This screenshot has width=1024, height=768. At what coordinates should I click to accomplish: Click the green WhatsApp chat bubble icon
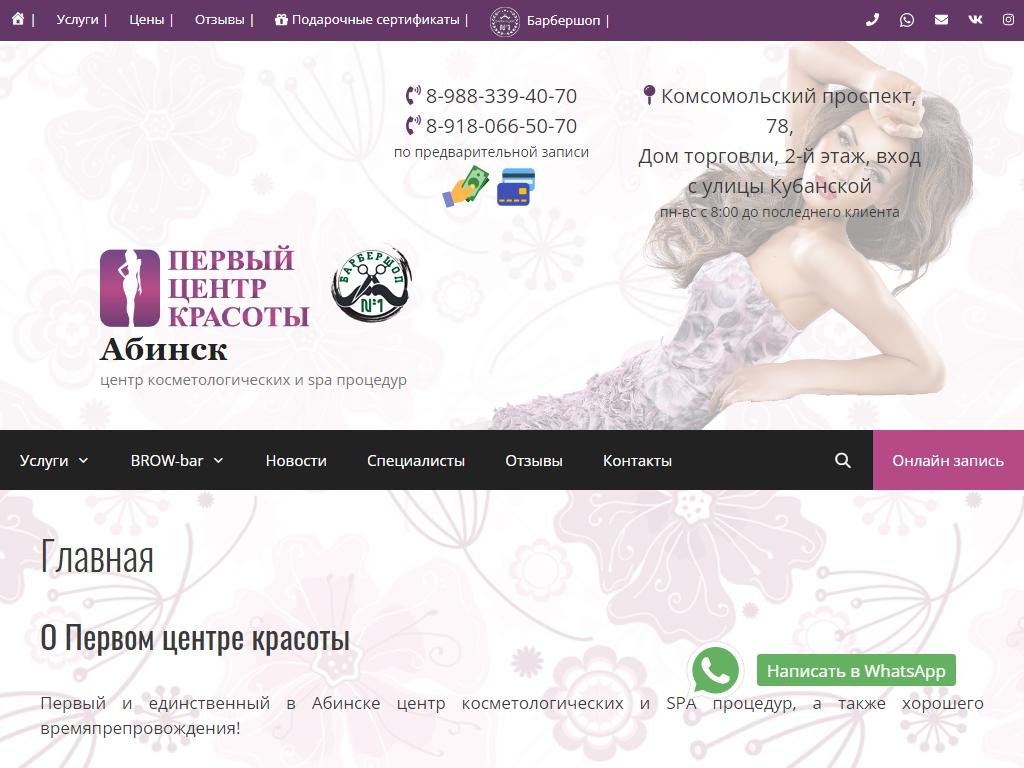716,670
